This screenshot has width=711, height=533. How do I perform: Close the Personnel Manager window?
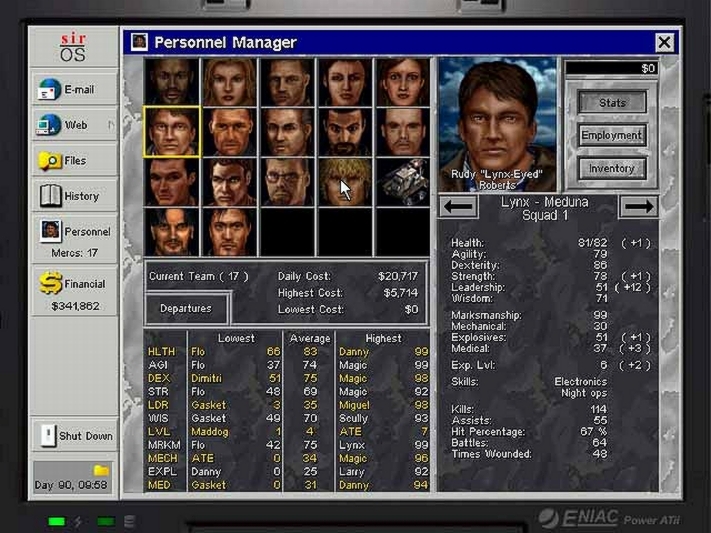[664, 42]
